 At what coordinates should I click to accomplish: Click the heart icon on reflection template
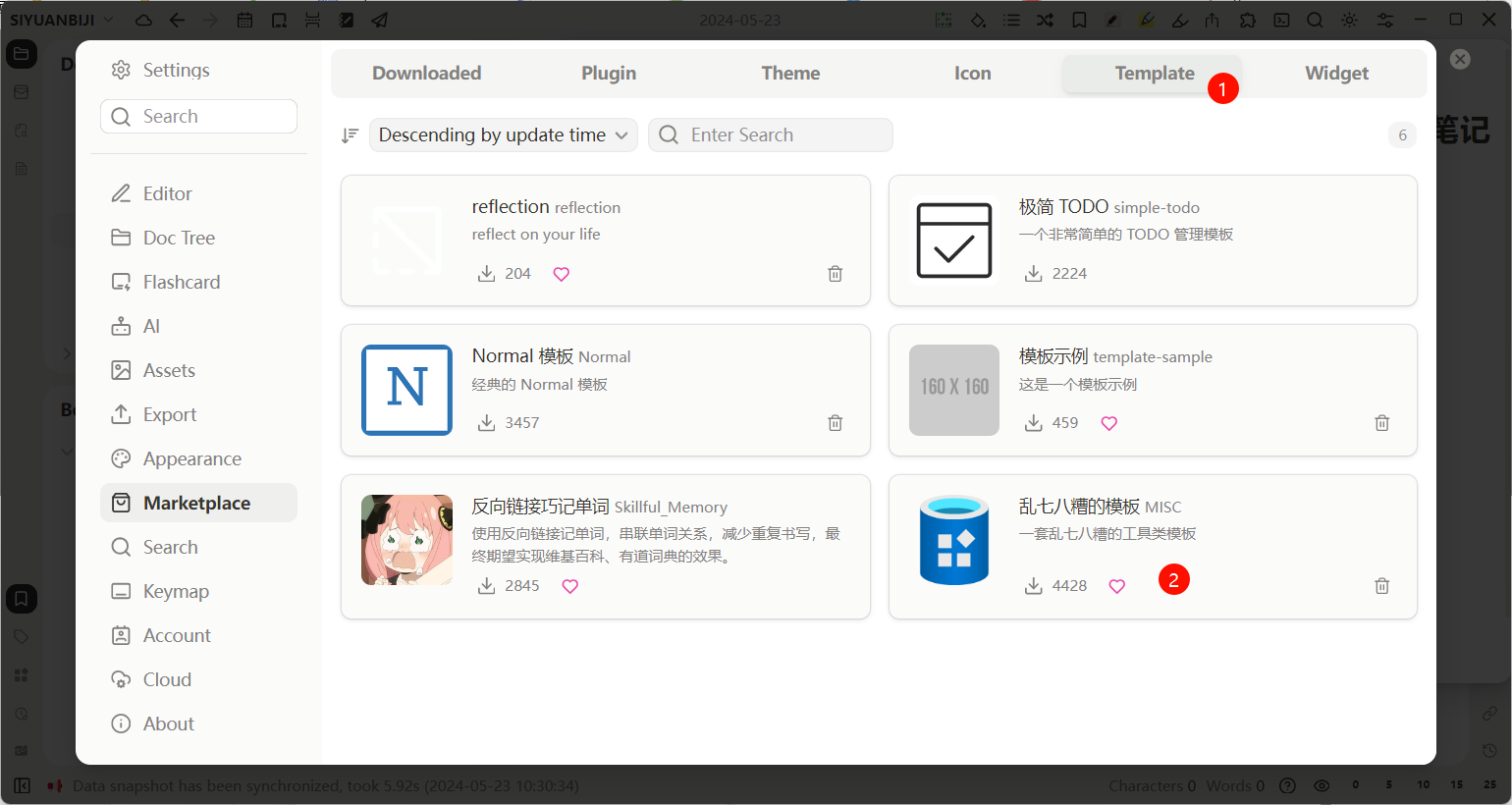561,274
